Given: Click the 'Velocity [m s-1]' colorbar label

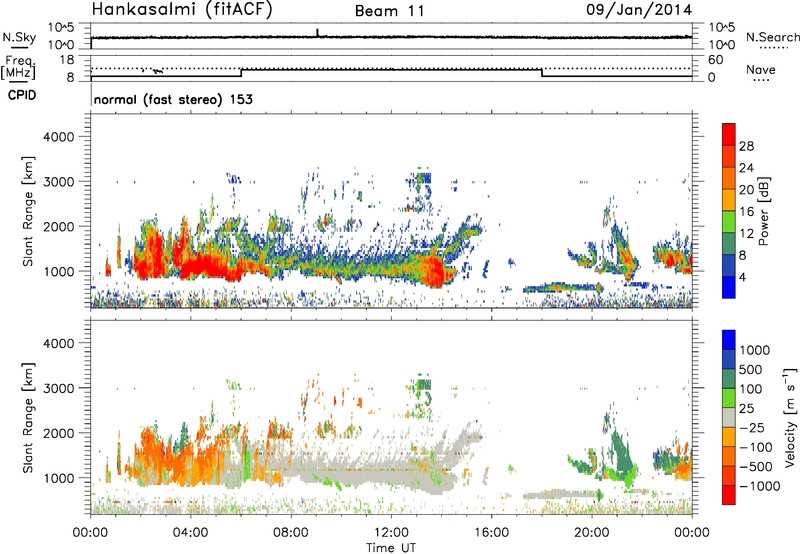Looking at the screenshot, I should (x=790, y=417).
